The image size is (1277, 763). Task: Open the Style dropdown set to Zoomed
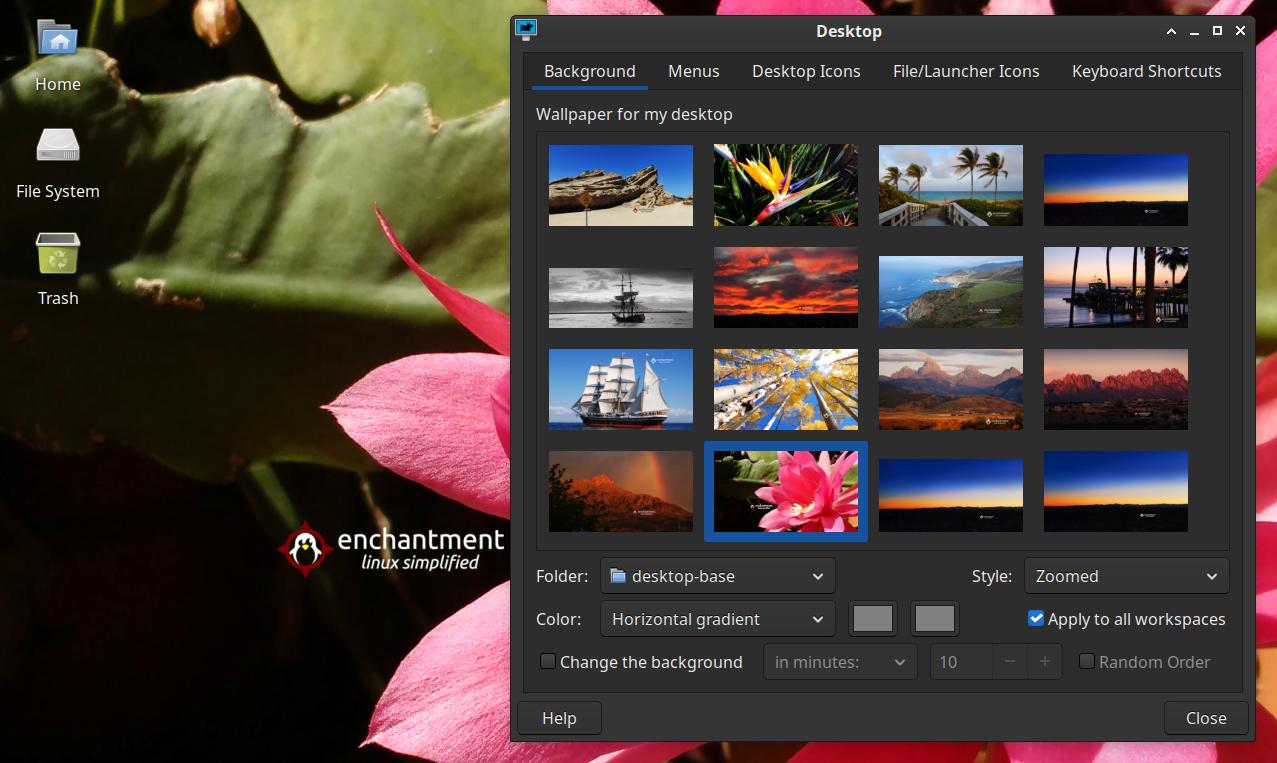tap(1127, 576)
